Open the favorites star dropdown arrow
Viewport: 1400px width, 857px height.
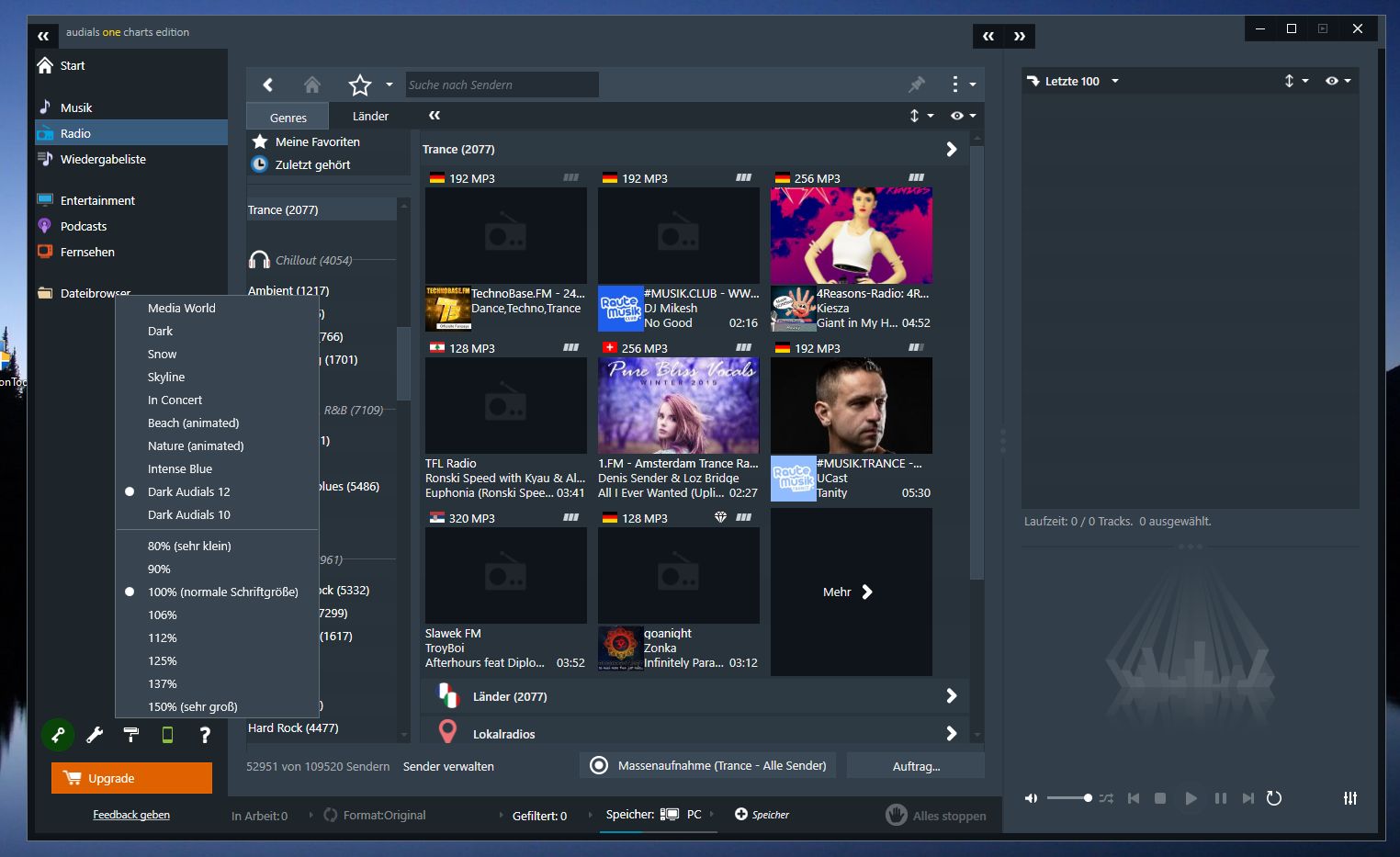[389, 85]
